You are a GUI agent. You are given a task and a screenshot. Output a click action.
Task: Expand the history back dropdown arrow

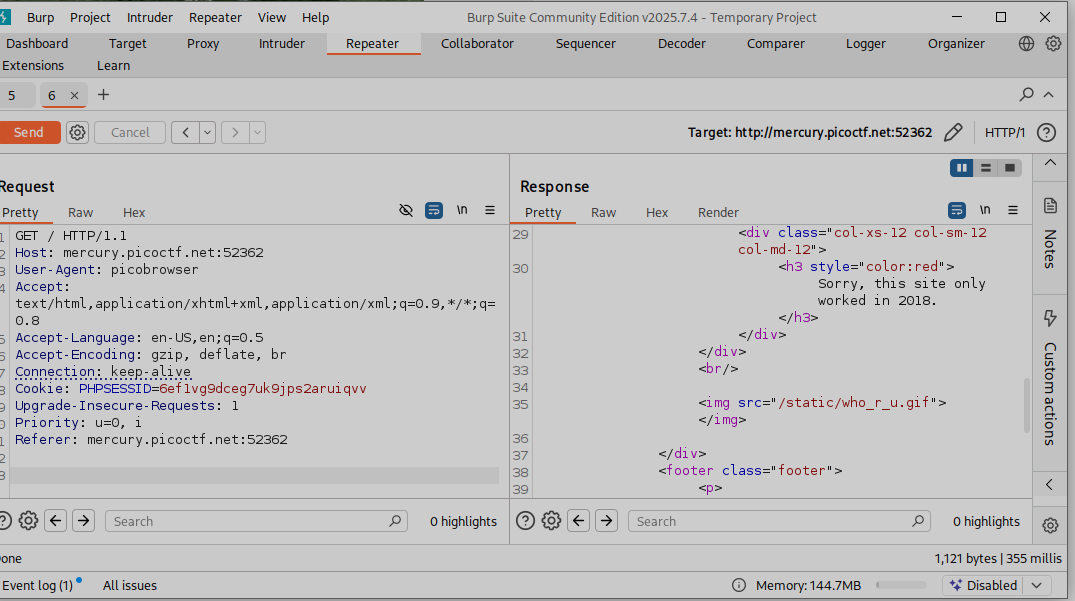207,132
